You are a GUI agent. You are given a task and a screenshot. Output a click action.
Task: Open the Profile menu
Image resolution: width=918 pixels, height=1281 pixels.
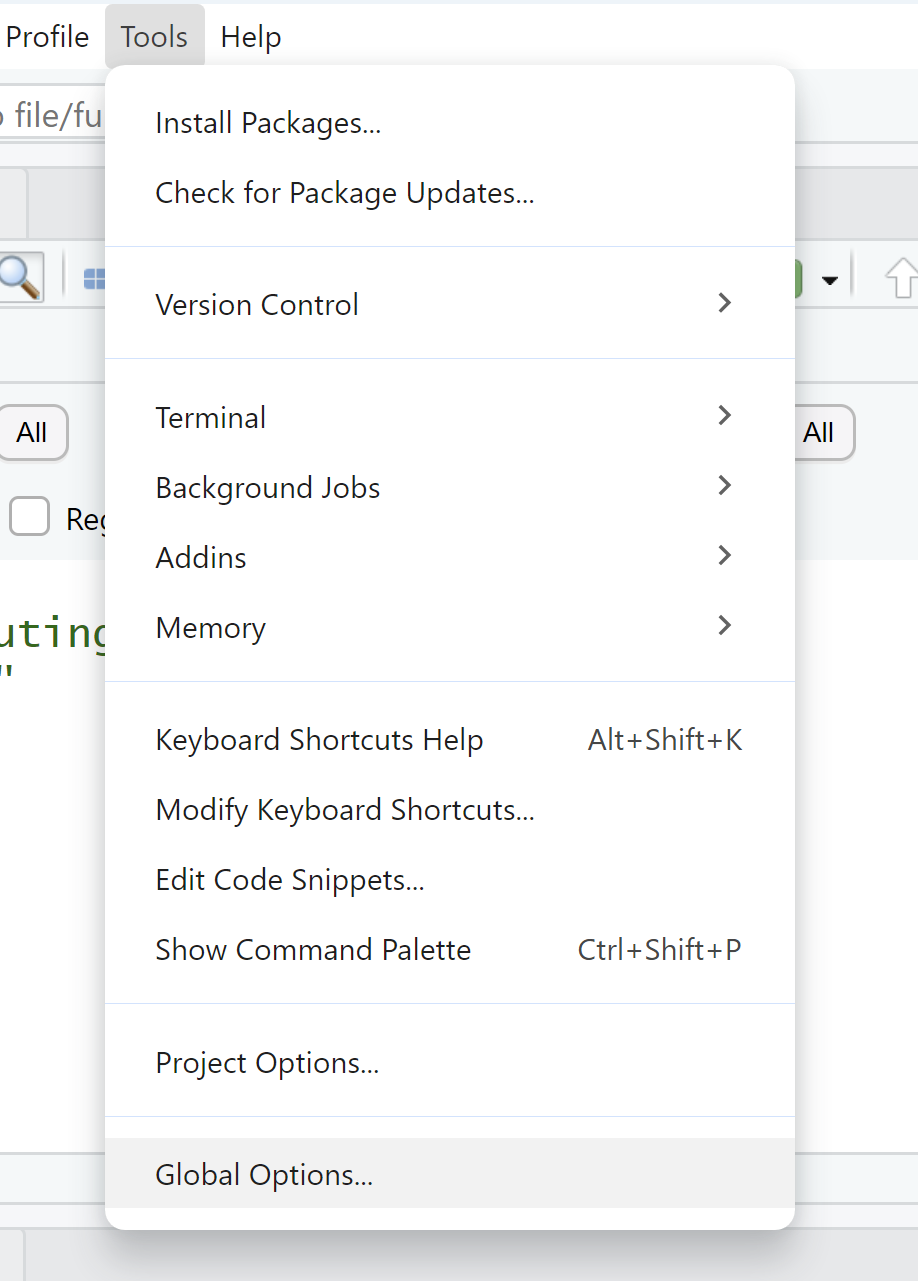[x=47, y=37]
